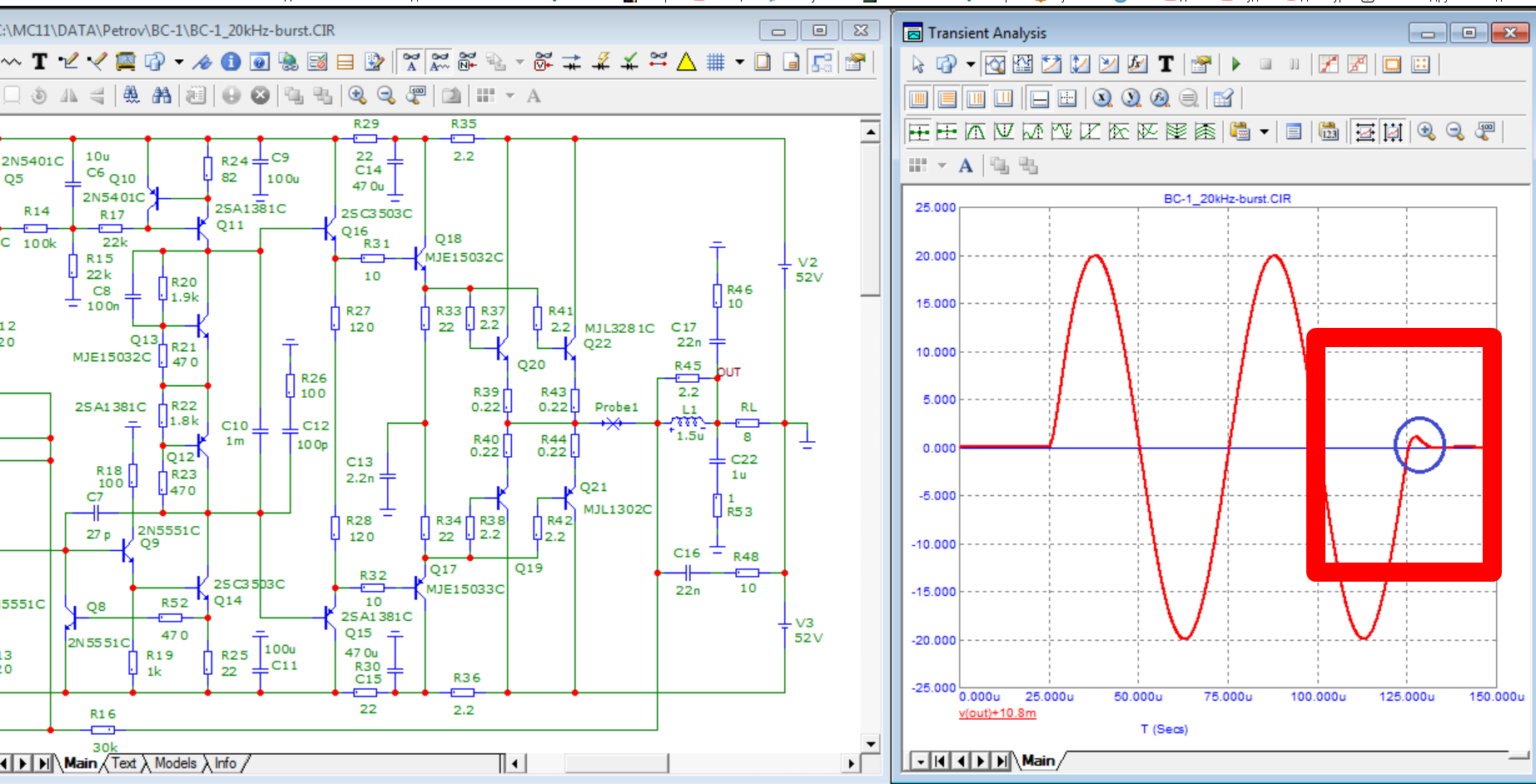1536x784 pixels.
Task: Open dropdown next to greyed rotate icon
Action: pyautogui.click(x=519, y=62)
